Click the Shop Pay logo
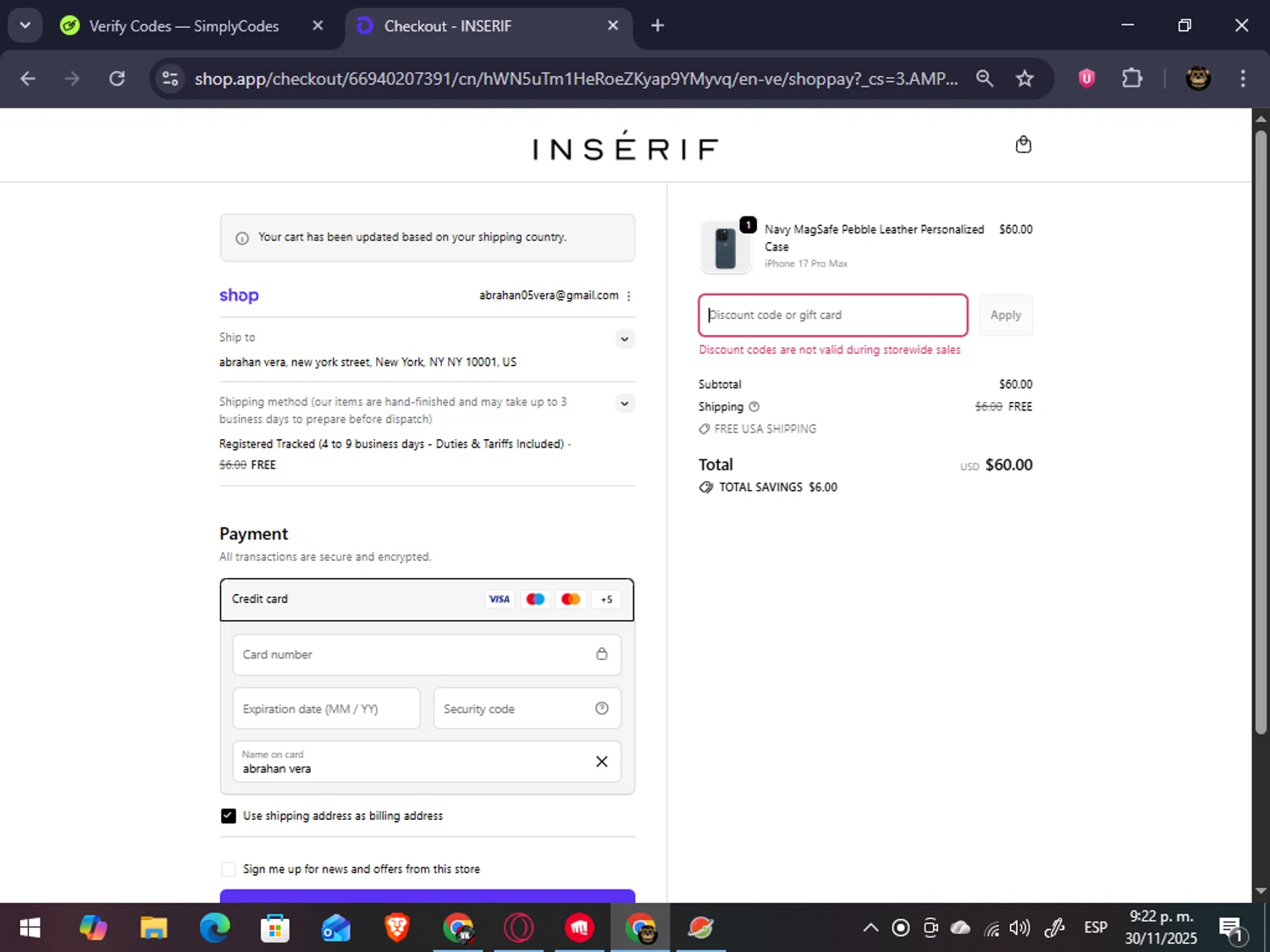This screenshot has width=1270, height=952. pyautogui.click(x=239, y=295)
